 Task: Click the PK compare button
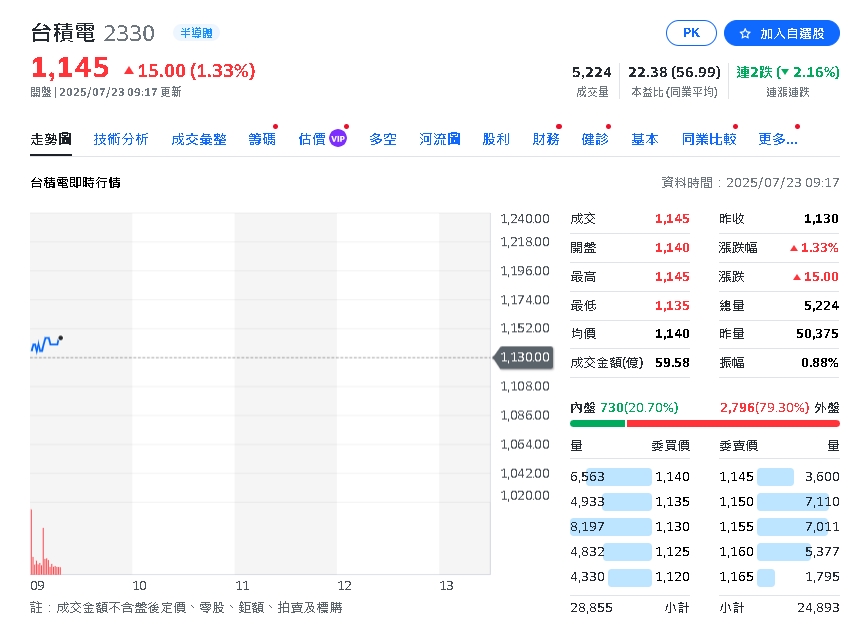pyautogui.click(x=692, y=33)
